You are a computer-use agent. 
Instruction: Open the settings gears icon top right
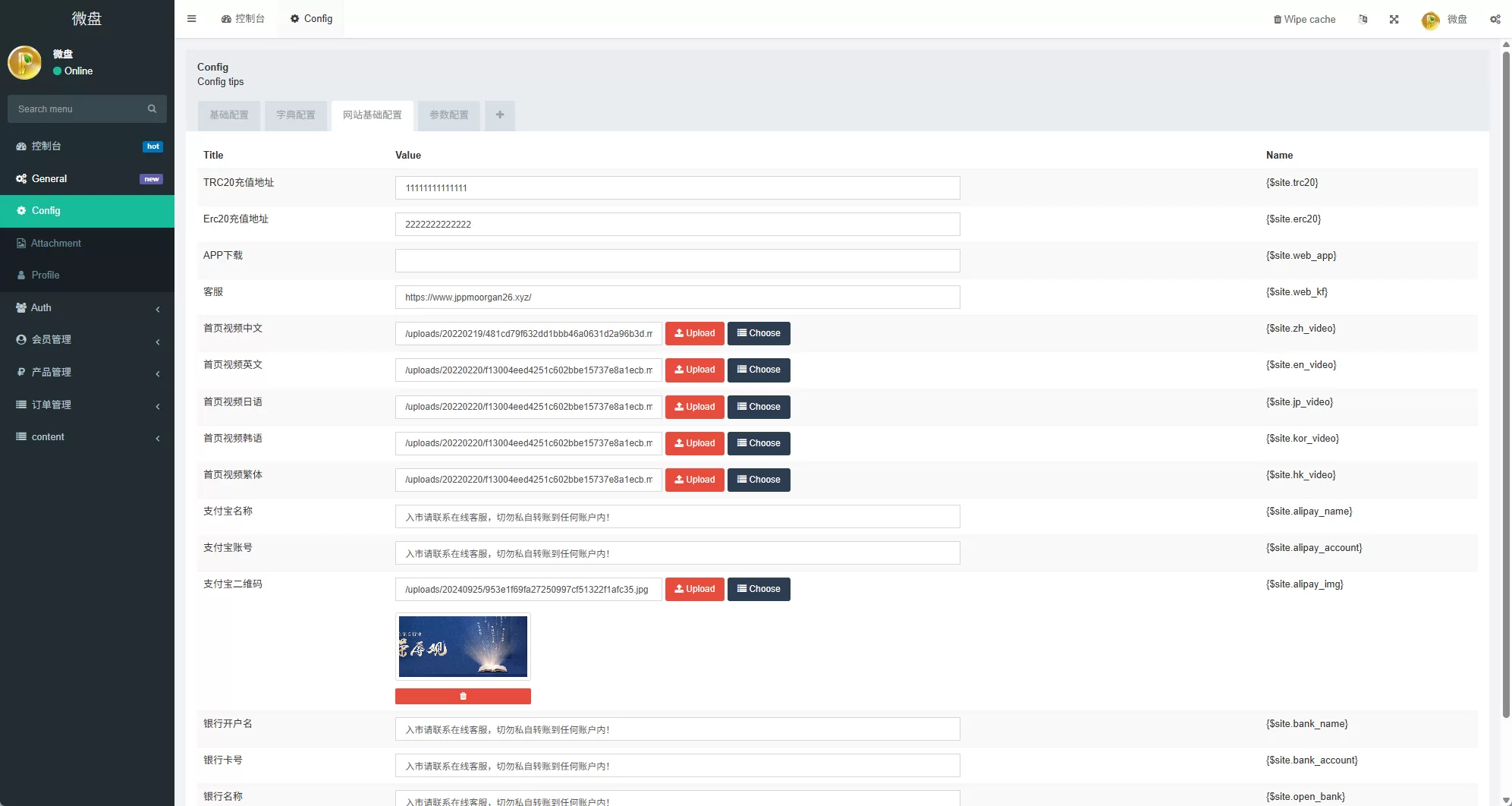click(1495, 20)
